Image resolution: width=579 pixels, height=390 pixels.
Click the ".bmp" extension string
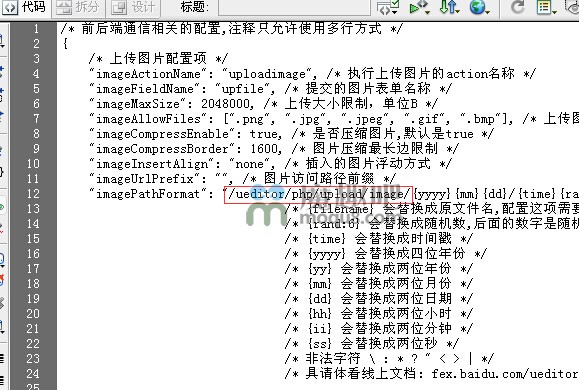point(481,119)
